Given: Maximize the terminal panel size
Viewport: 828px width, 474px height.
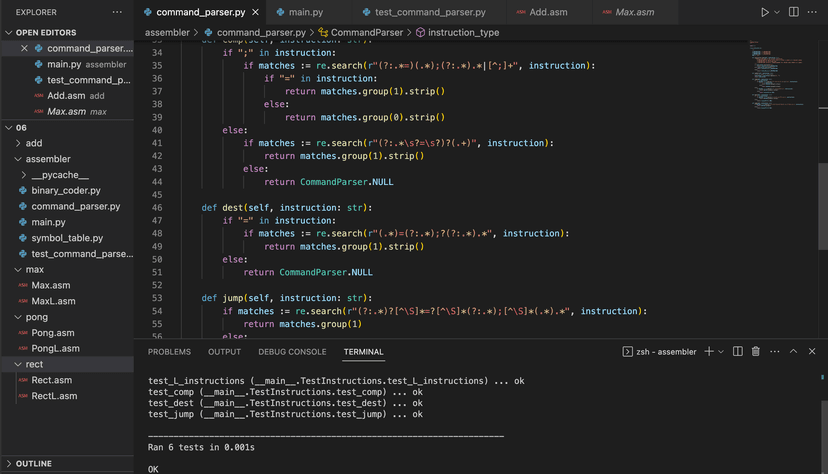Looking at the screenshot, I should click(793, 351).
